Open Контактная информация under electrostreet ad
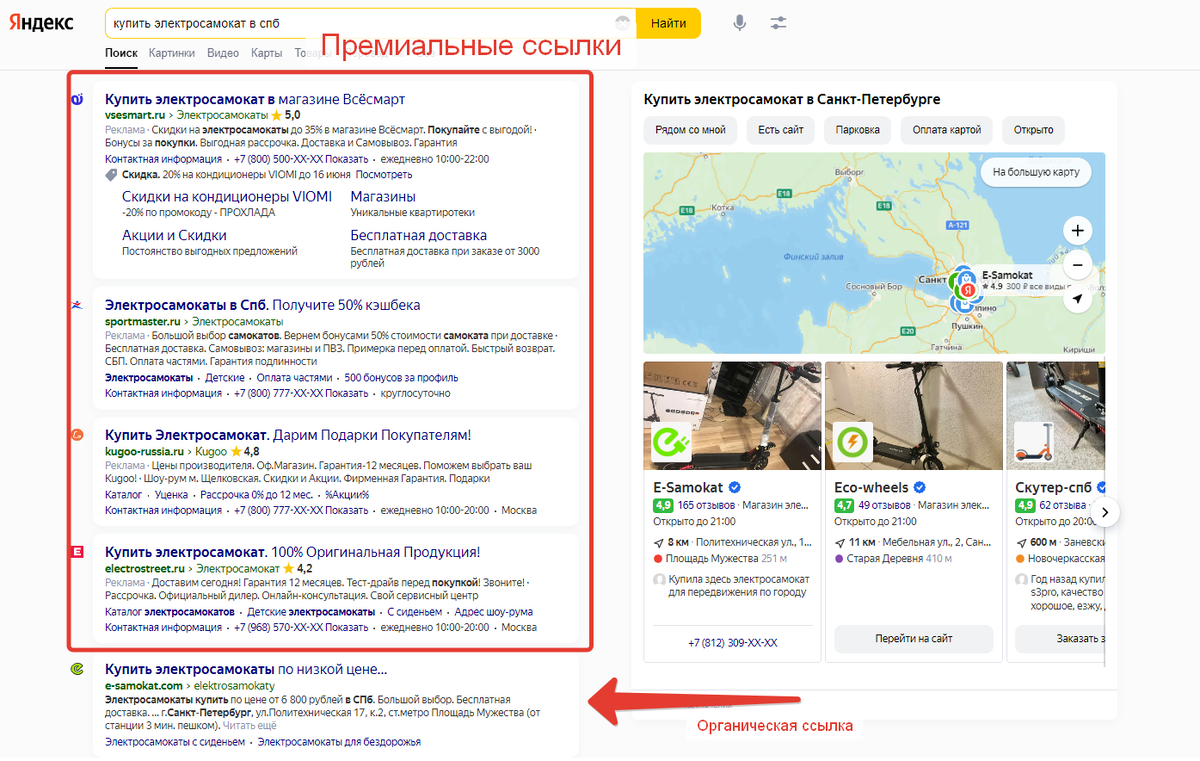 point(163,627)
